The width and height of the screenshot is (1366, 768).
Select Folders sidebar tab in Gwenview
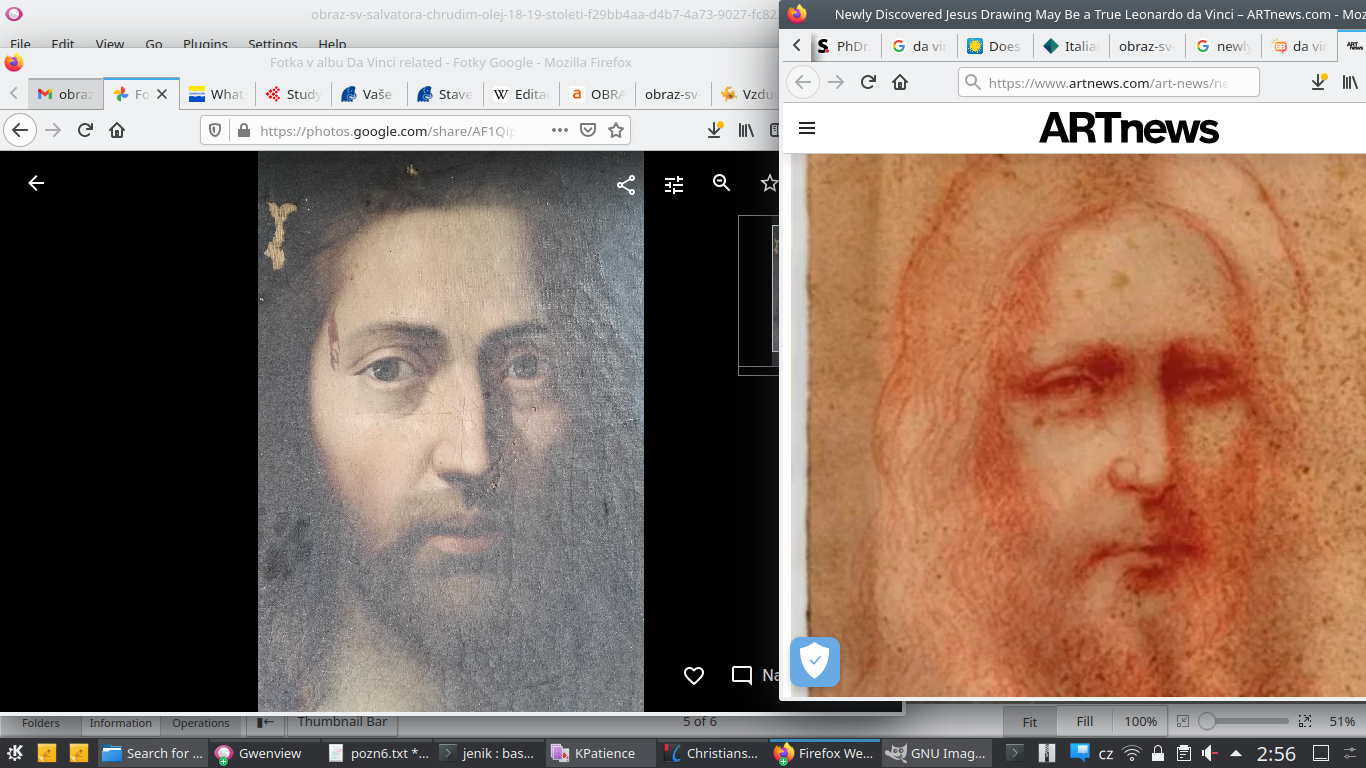pyautogui.click(x=41, y=723)
